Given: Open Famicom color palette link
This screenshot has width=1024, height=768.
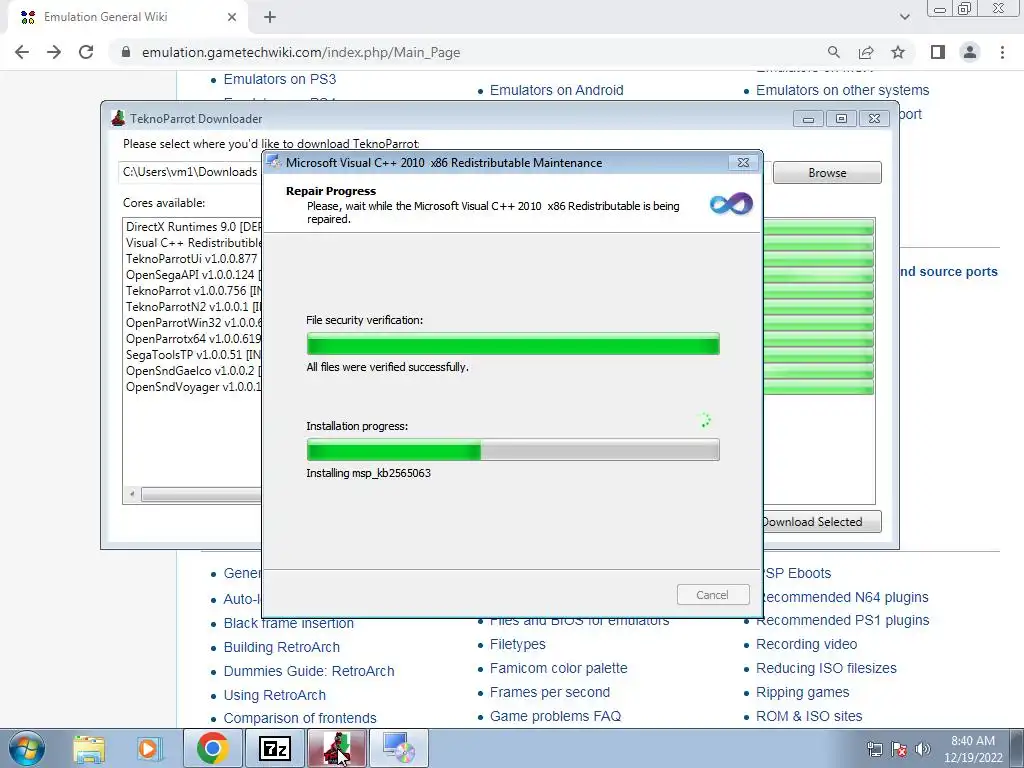Looking at the screenshot, I should 558,668.
